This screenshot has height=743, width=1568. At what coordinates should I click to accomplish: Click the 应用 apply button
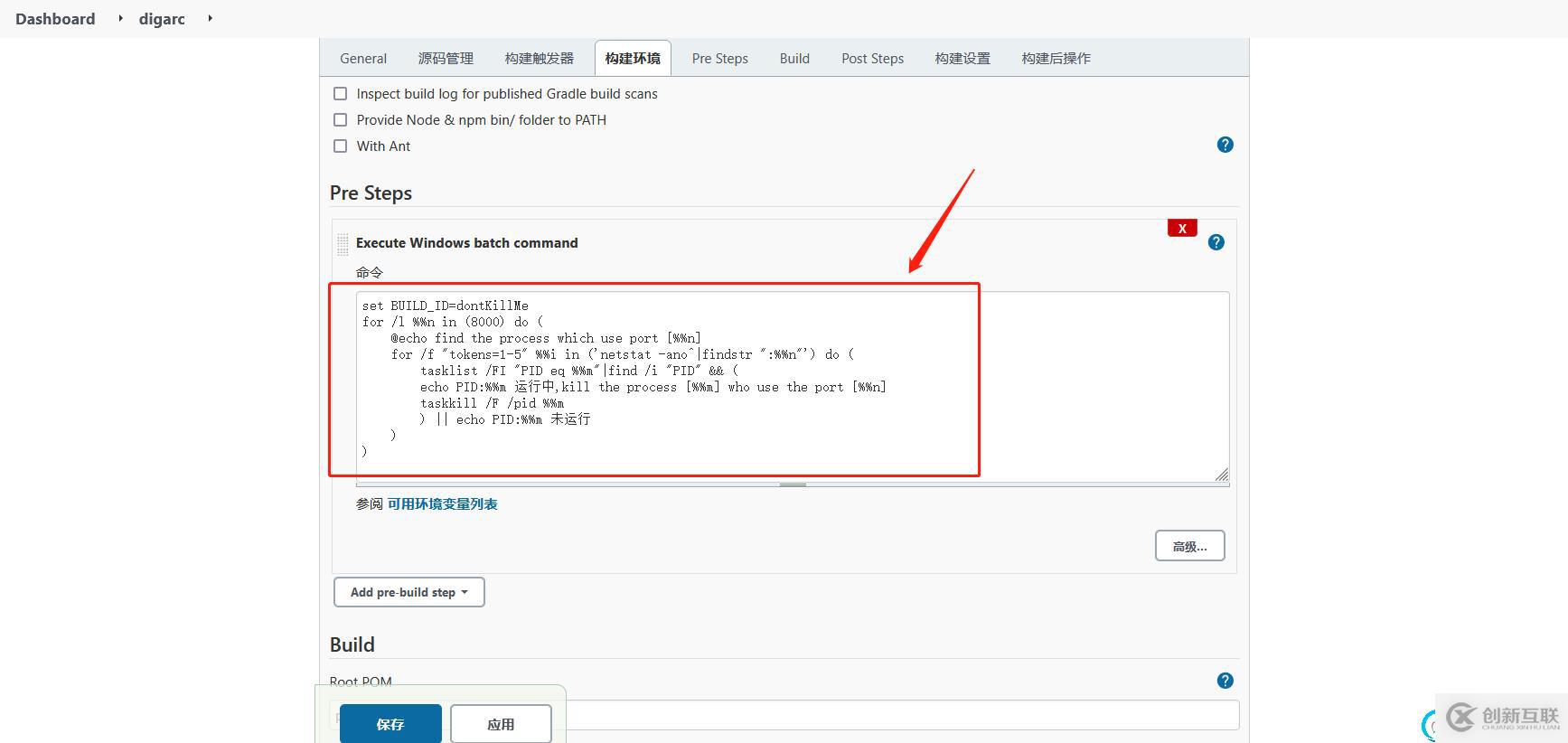[x=501, y=724]
